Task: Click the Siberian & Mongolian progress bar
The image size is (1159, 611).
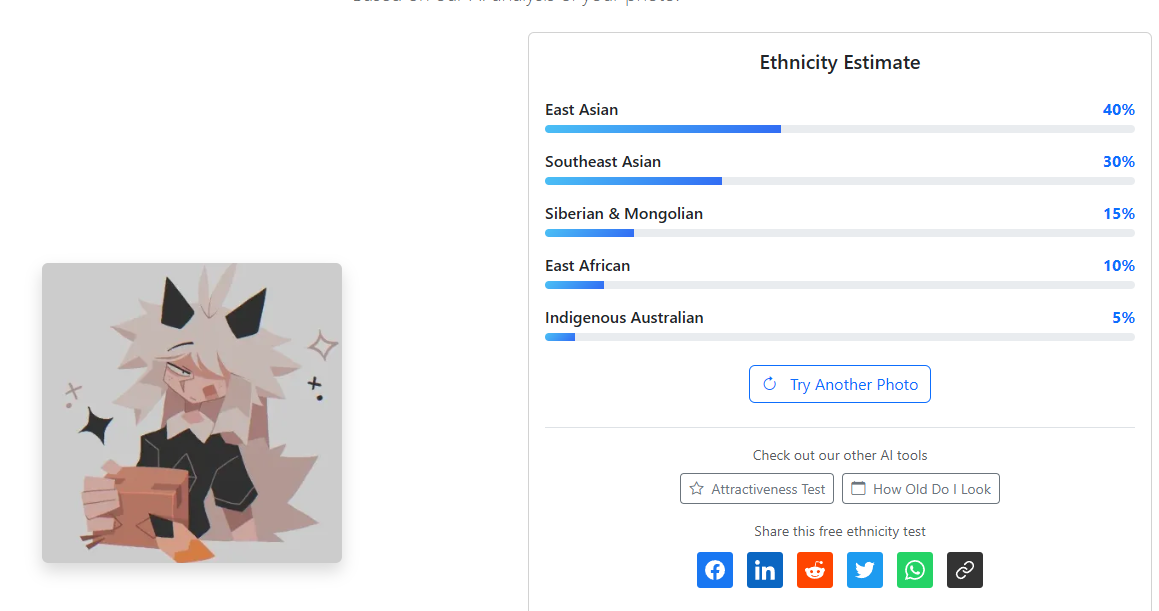Action: point(839,233)
